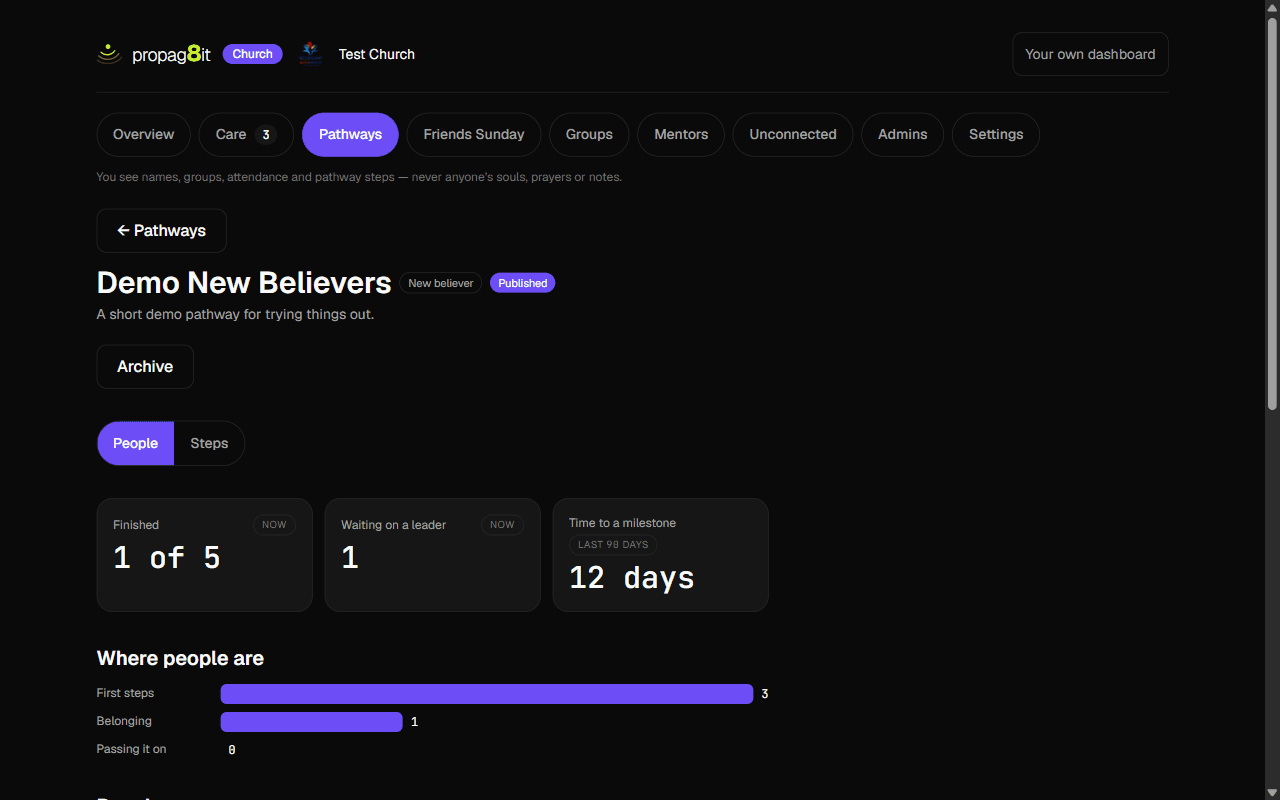Click the propag8it logo icon
The height and width of the screenshot is (800, 1280).
109,54
